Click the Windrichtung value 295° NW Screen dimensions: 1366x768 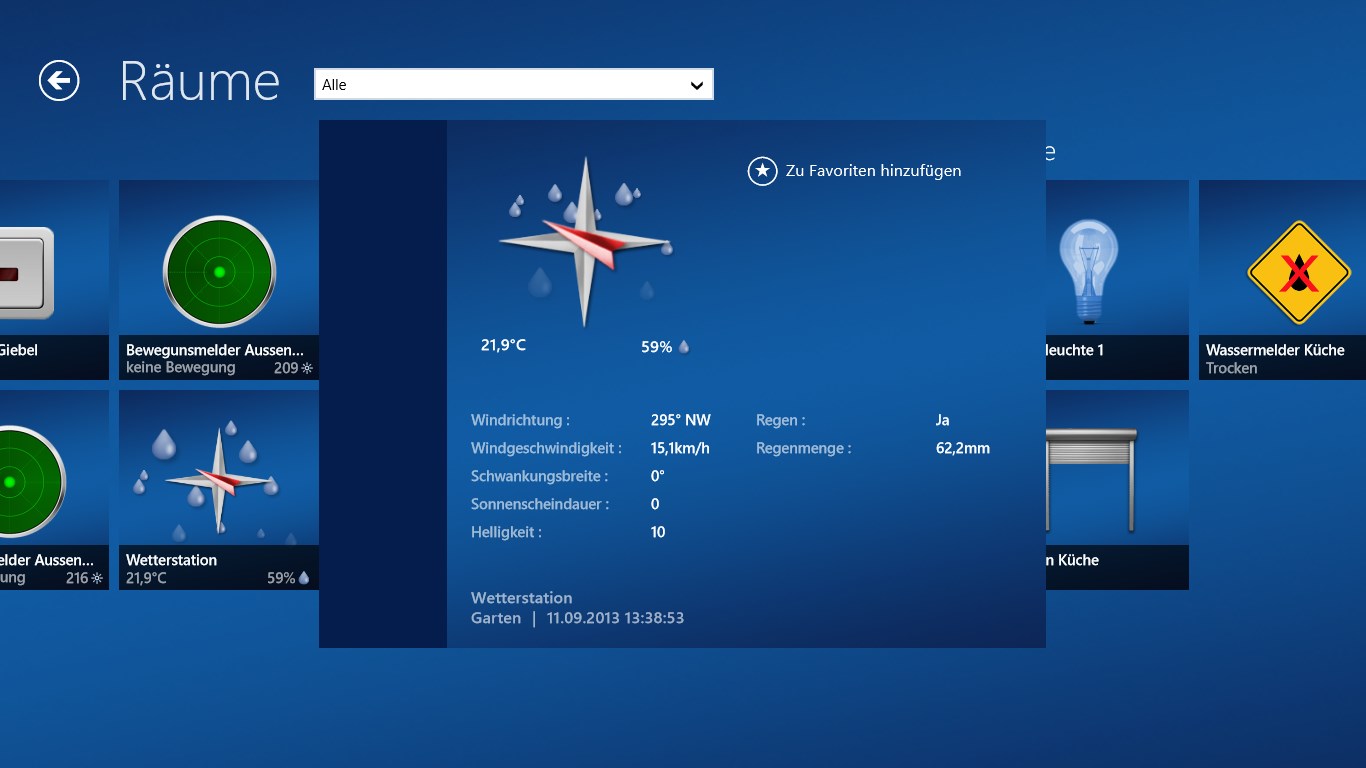click(680, 421)
